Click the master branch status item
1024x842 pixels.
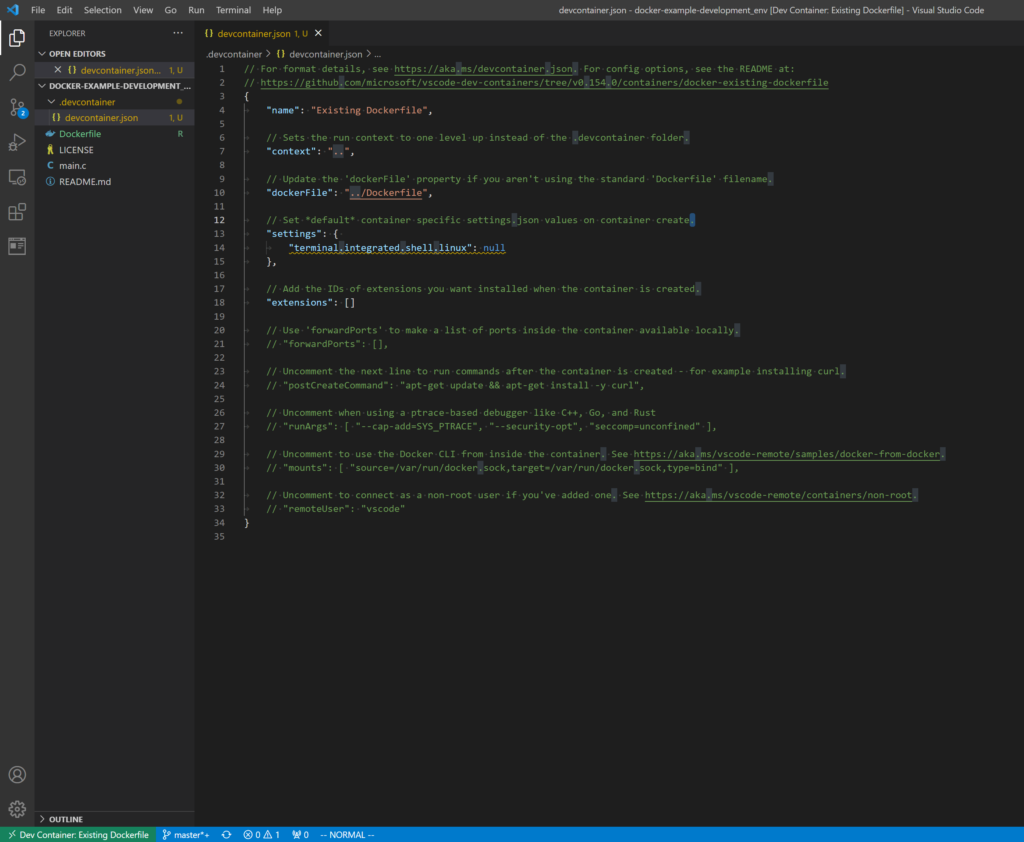click(x=185, y=834)
